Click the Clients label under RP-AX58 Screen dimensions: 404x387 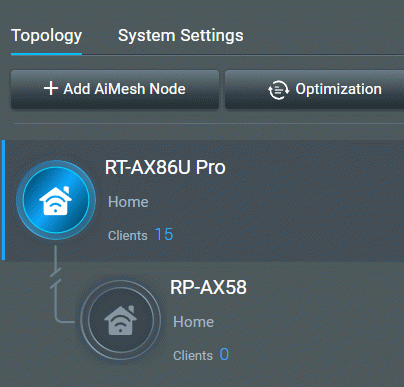(193, 356)
